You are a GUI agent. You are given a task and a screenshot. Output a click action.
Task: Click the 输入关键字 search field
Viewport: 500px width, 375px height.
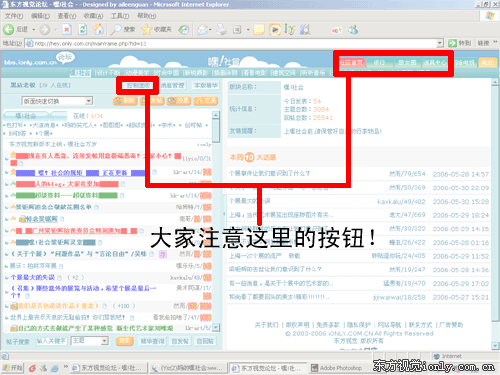pos(51,341)
